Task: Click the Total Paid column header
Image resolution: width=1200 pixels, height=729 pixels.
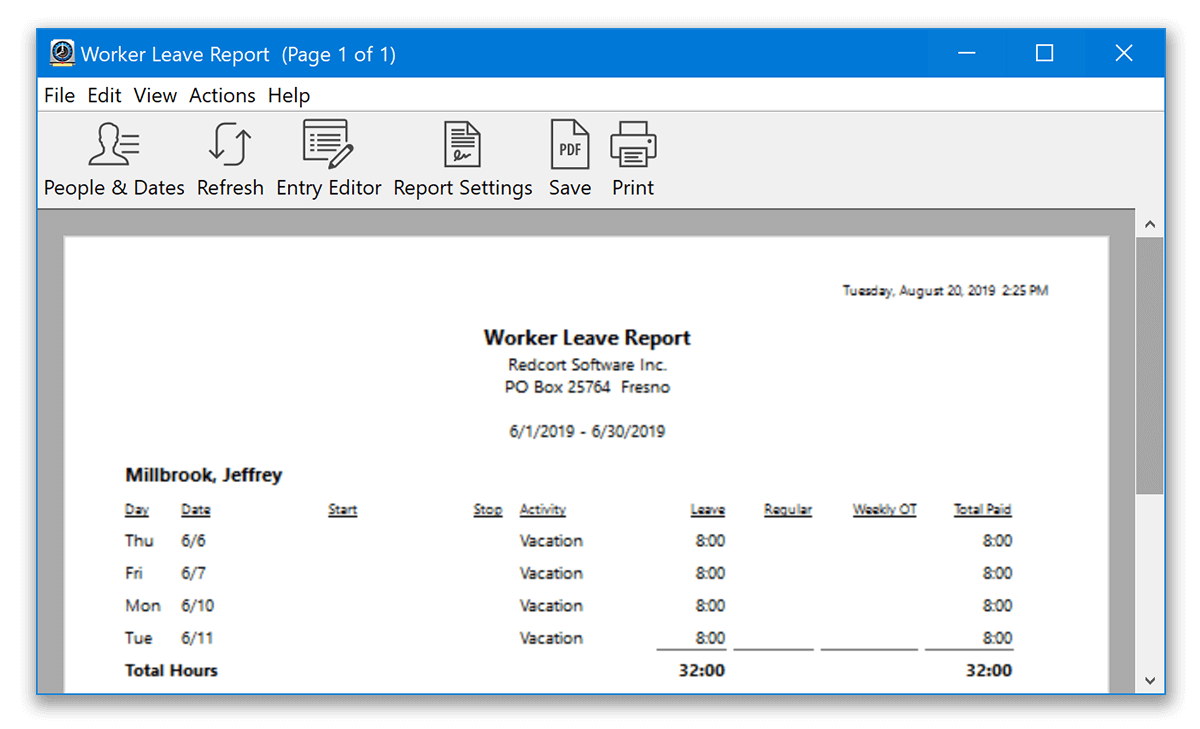Action: coord(981,509)
